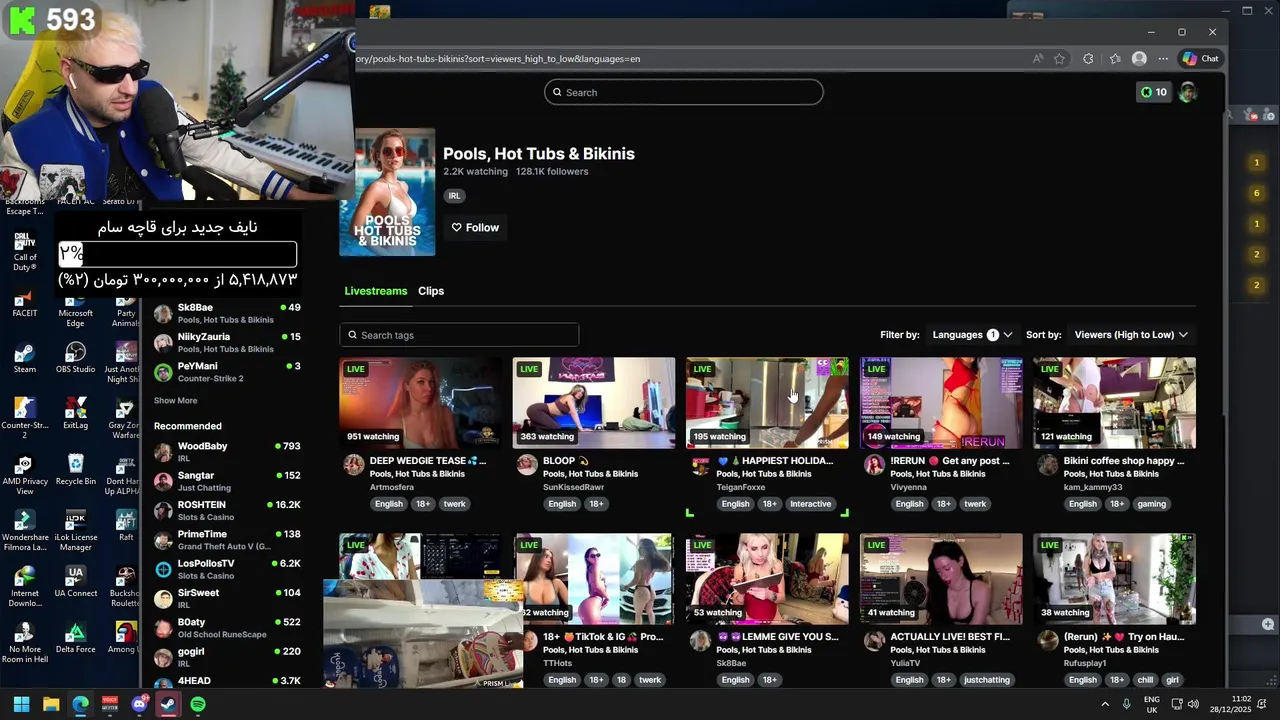Screen dimensions: 1280x720
Task: Open the browser profile avatar icon
Action: [1139, 59]
